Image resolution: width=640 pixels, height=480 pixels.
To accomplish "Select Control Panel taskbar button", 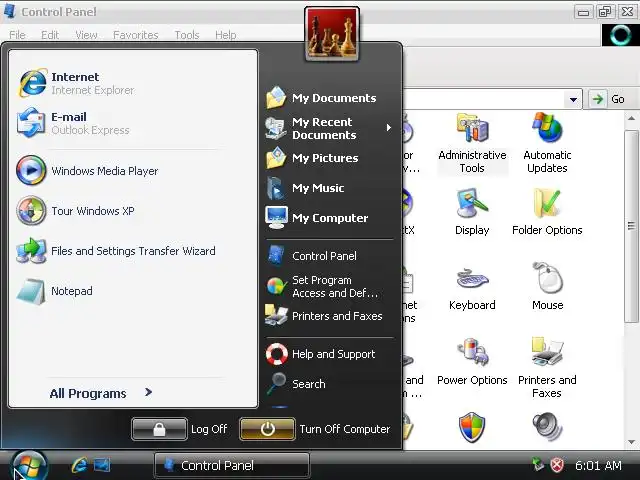I will pos(232,465).
